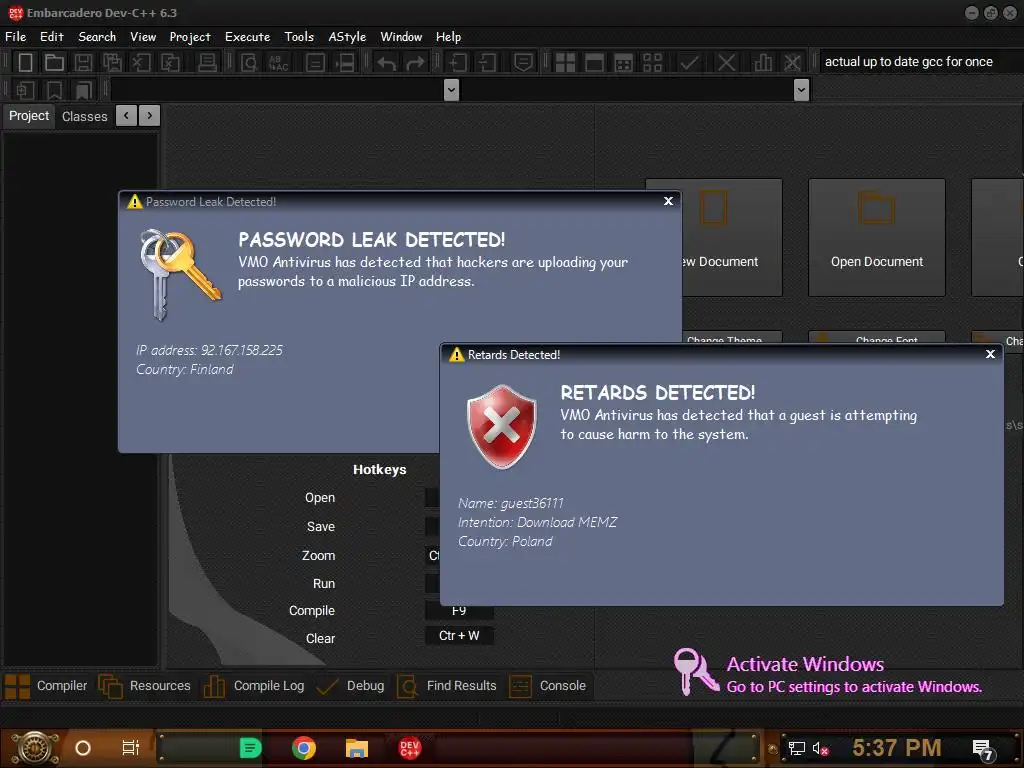This screenshot has height=768, width=1024.
Task: Click the muted volume tray icon
Action: 820,748
